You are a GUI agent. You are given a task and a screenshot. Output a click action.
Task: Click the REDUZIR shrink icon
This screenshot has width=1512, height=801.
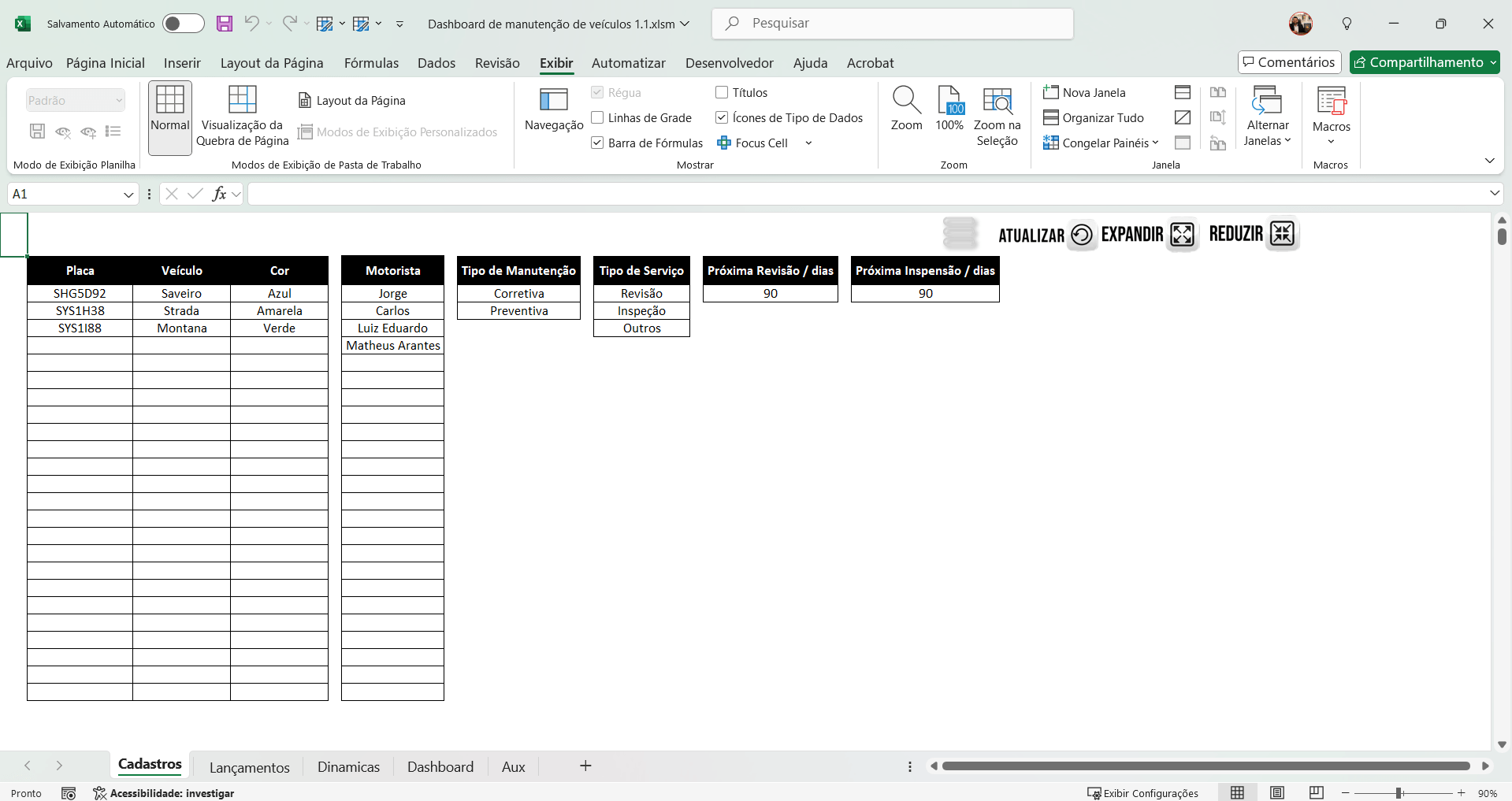click(1282, 234)
